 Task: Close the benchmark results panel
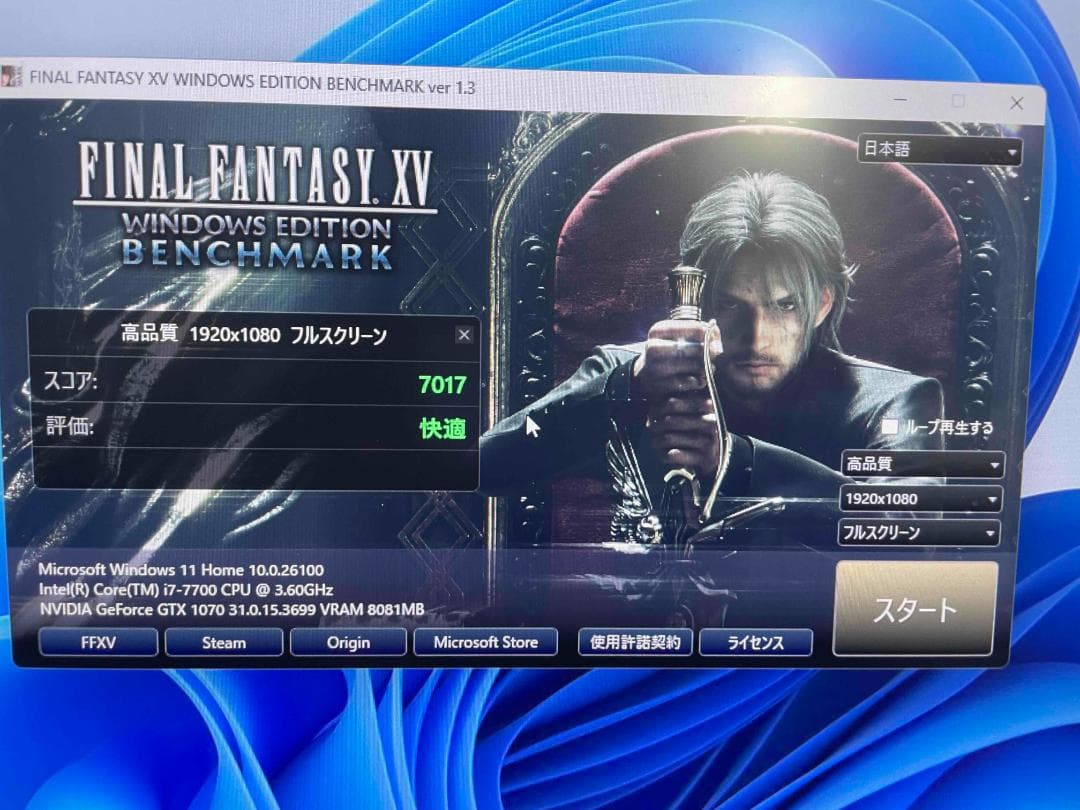tap(464, 335)
